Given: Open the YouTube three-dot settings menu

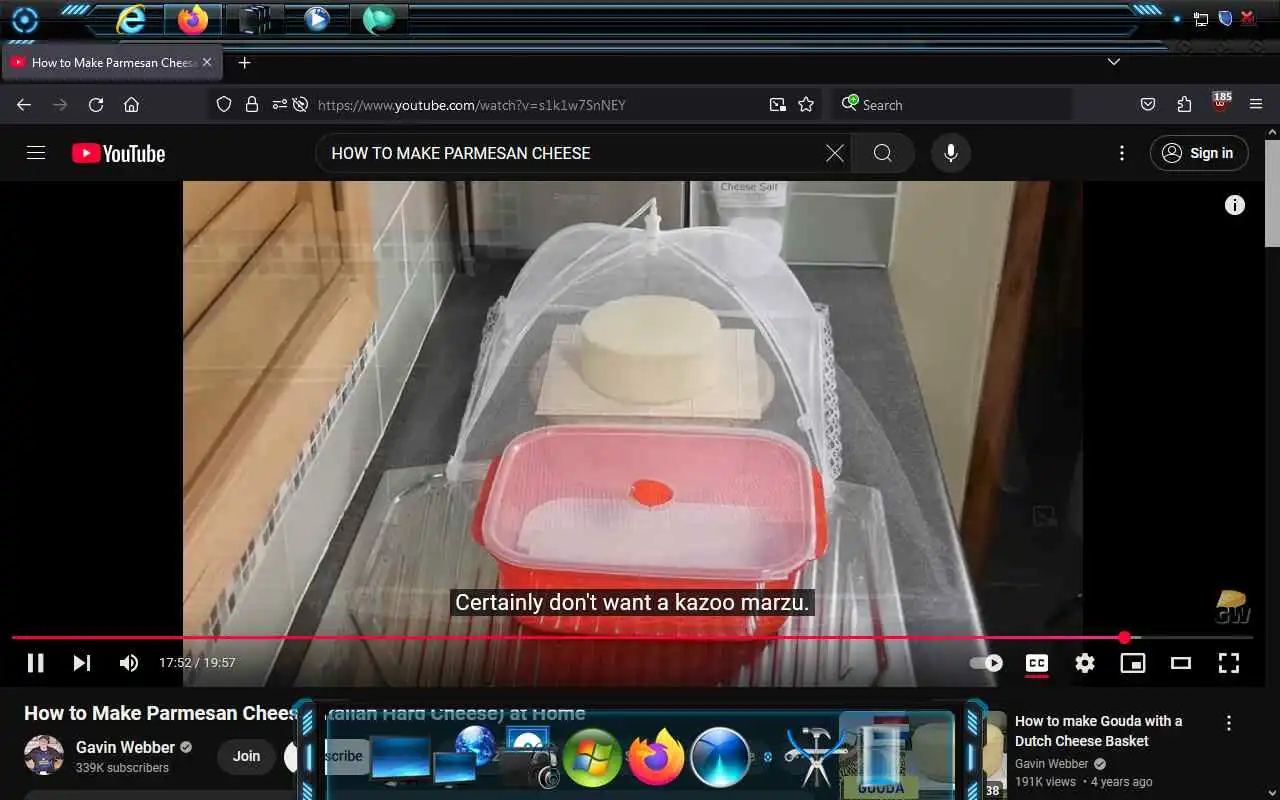Looking at the screenshot, I should [x=1122, y=153].
